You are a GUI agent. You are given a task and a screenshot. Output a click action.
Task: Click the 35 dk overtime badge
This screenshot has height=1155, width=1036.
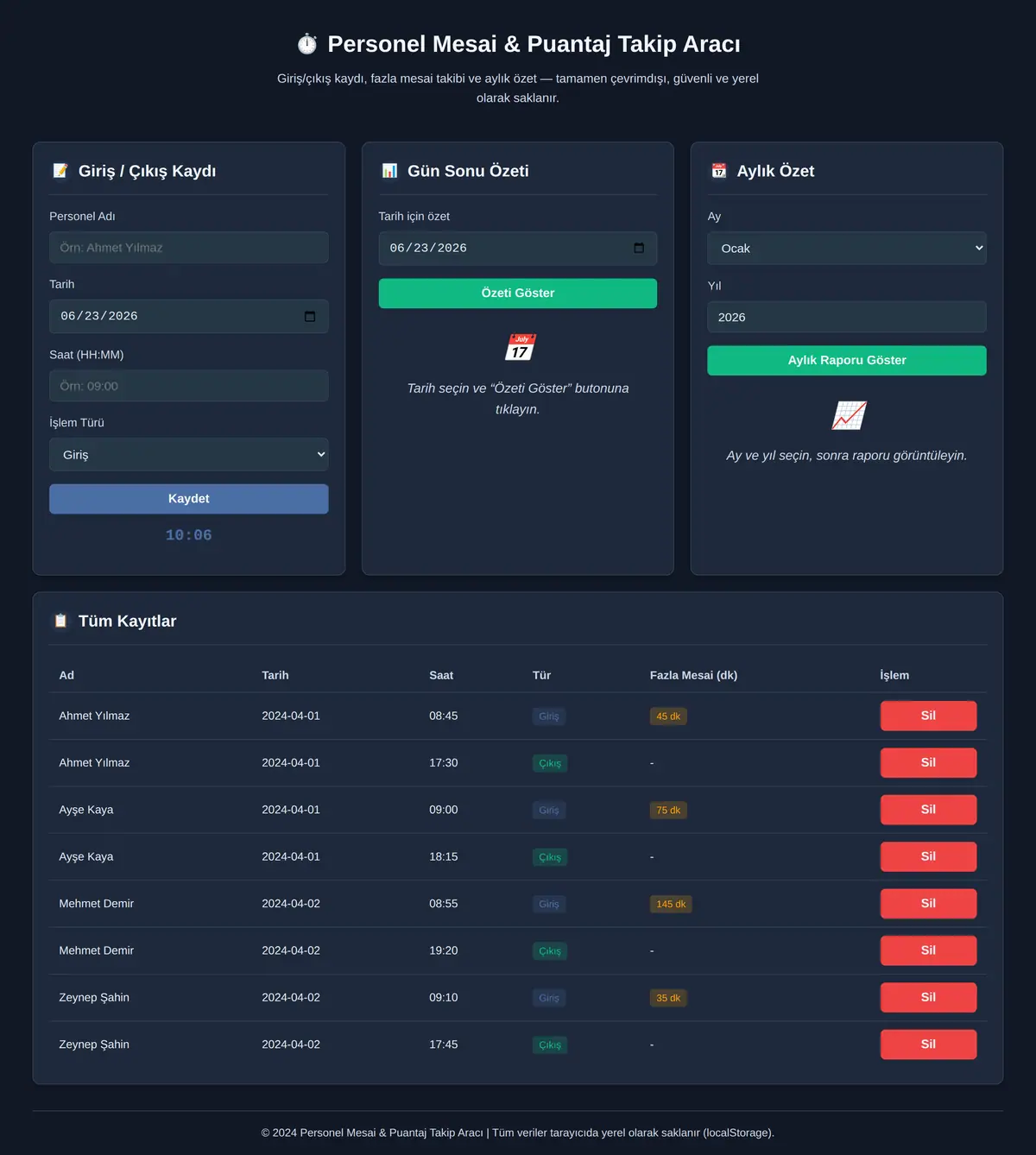(x=668, y=998)
